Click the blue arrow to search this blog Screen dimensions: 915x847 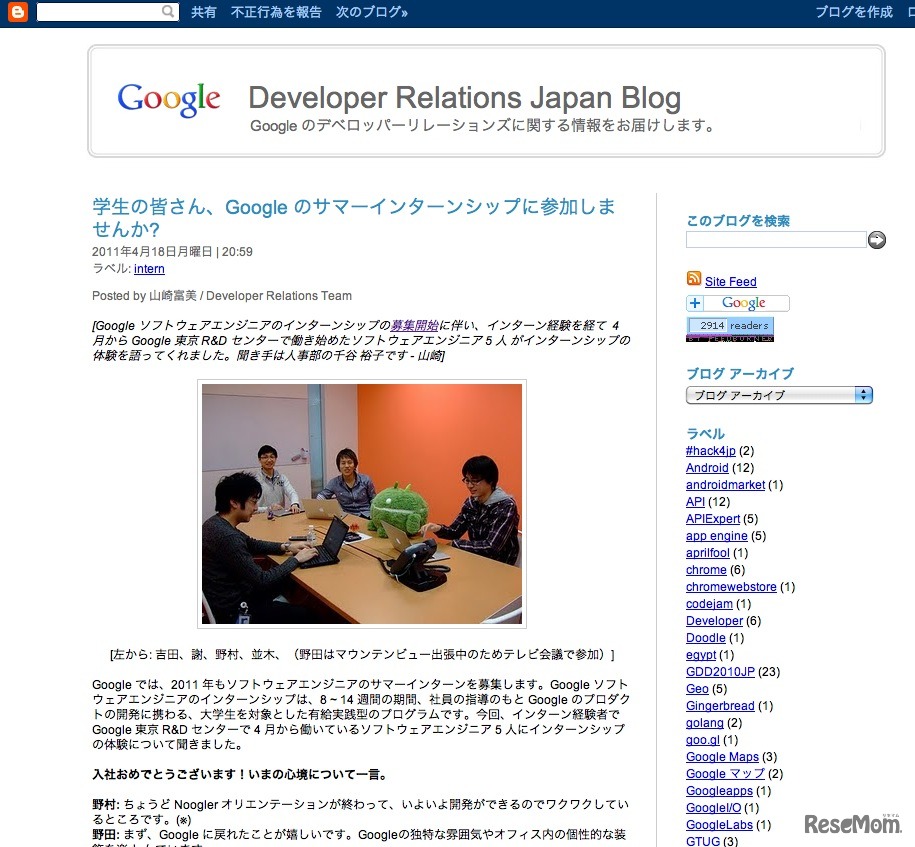pos(876,240)
